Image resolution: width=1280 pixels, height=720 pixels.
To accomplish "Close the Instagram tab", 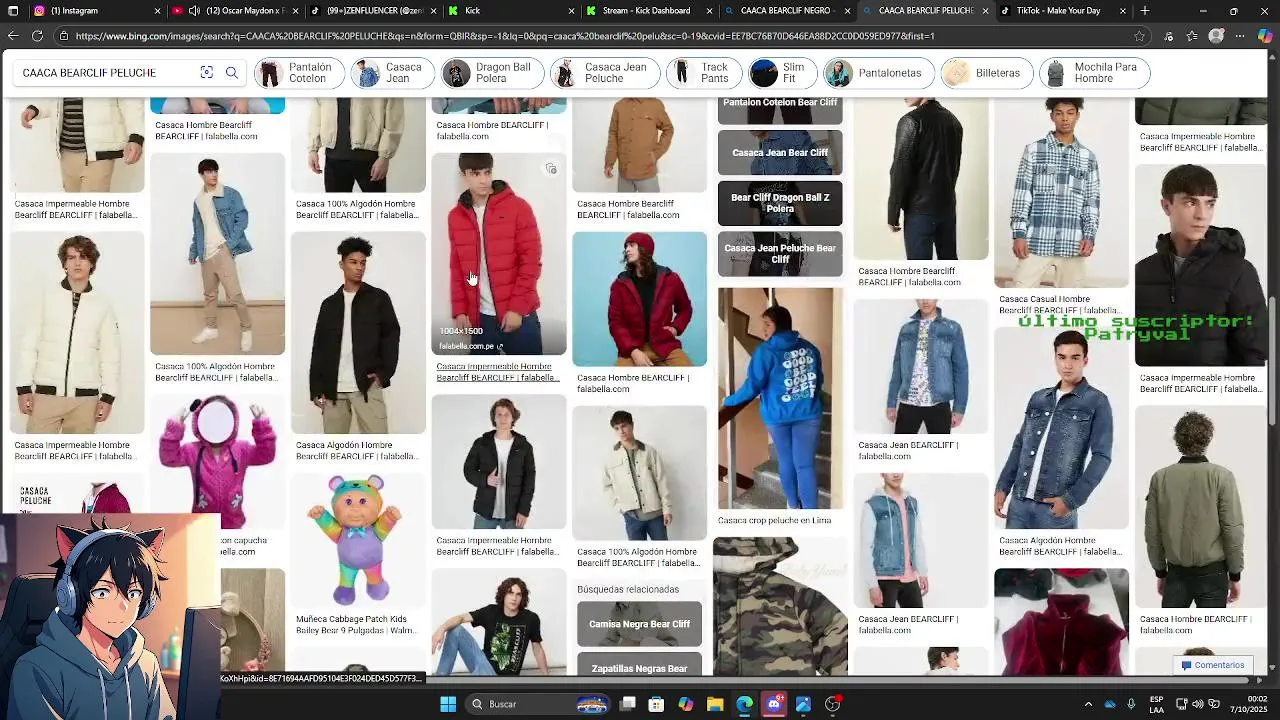I will 157,11.
